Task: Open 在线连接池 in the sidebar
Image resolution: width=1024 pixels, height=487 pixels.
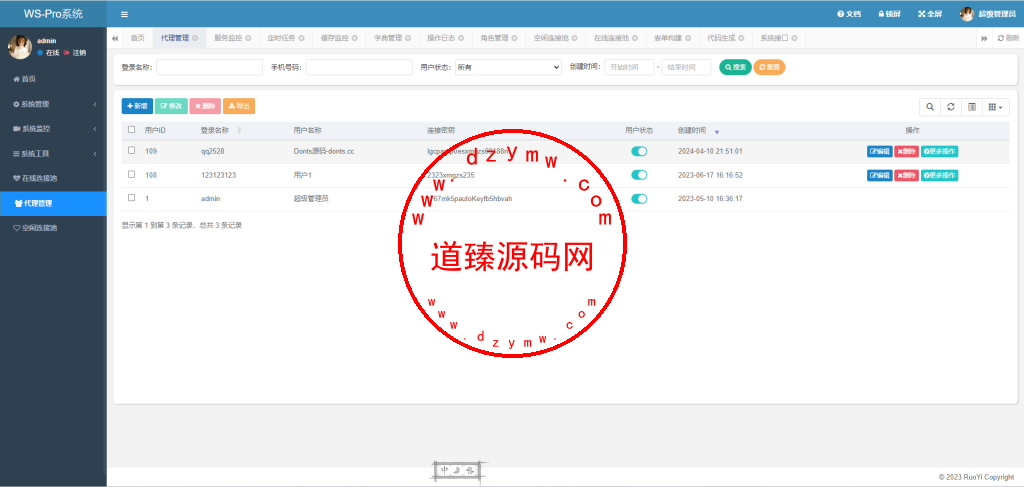Action: (53, 178)
